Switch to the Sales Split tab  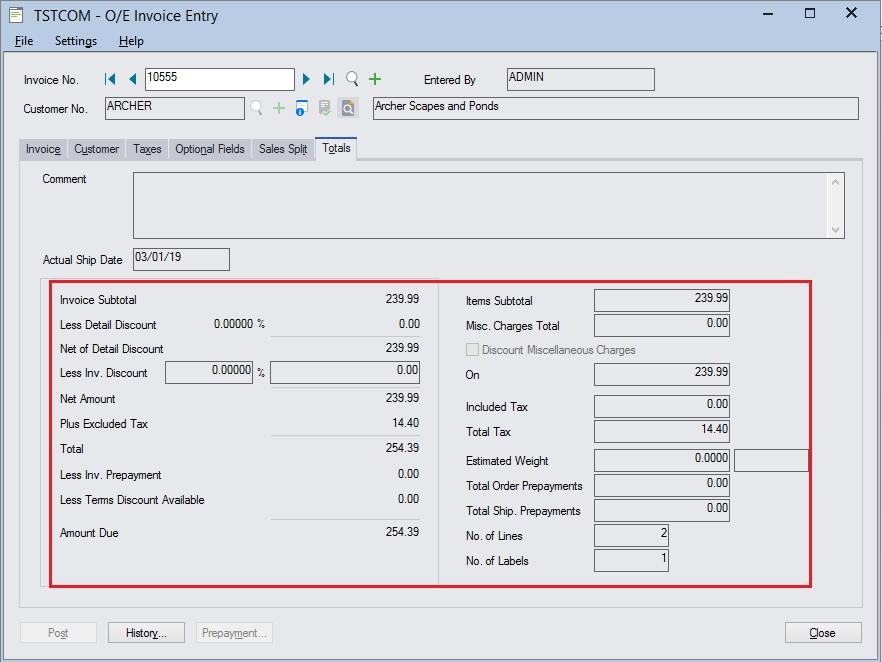(283, 149)
